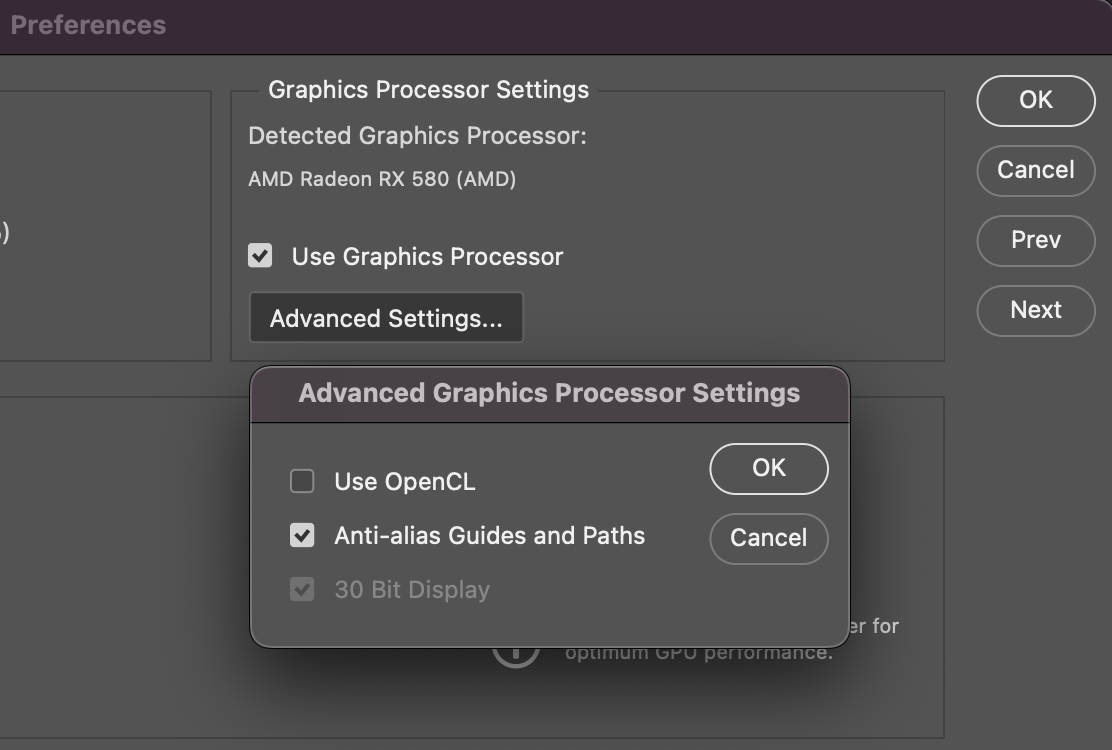The image size is (1112, 750).
Task: Click the Advanced Graphics Processor Settings title bar
Action: pyautogui.click(x=549, y=393)
